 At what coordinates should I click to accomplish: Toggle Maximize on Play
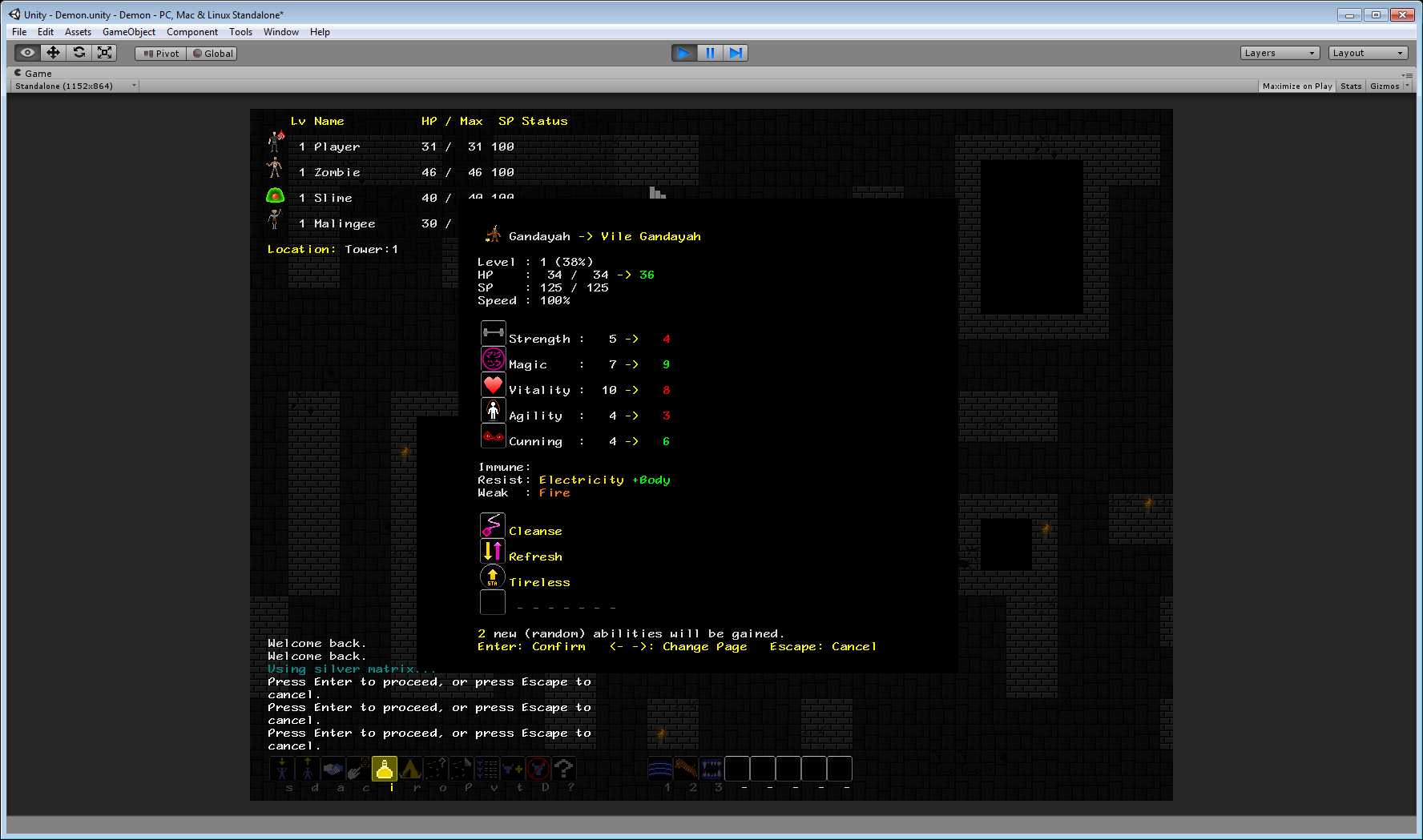pyautogui.click(x=1297, y=86)
